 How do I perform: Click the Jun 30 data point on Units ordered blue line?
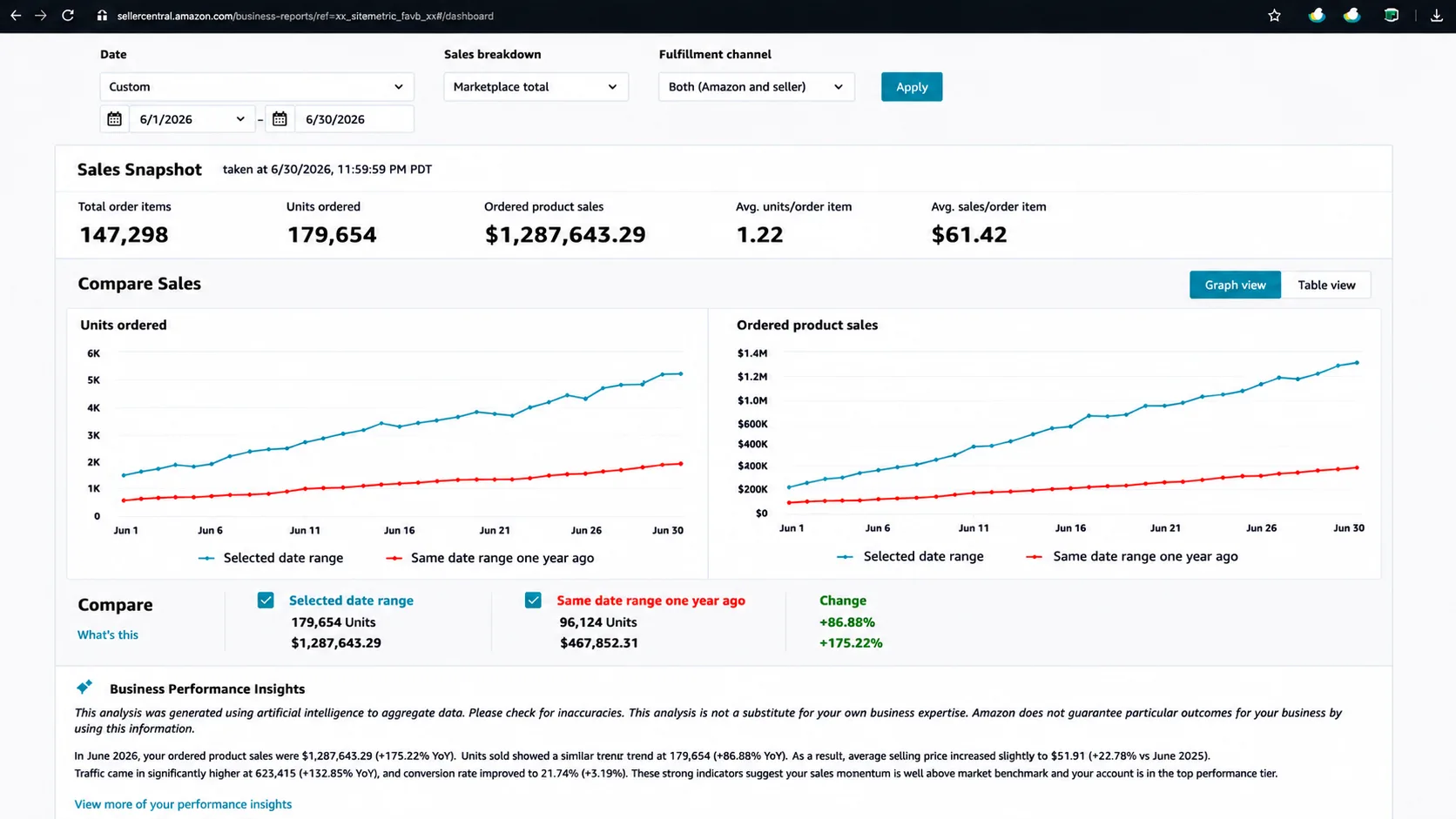point(681,374)
